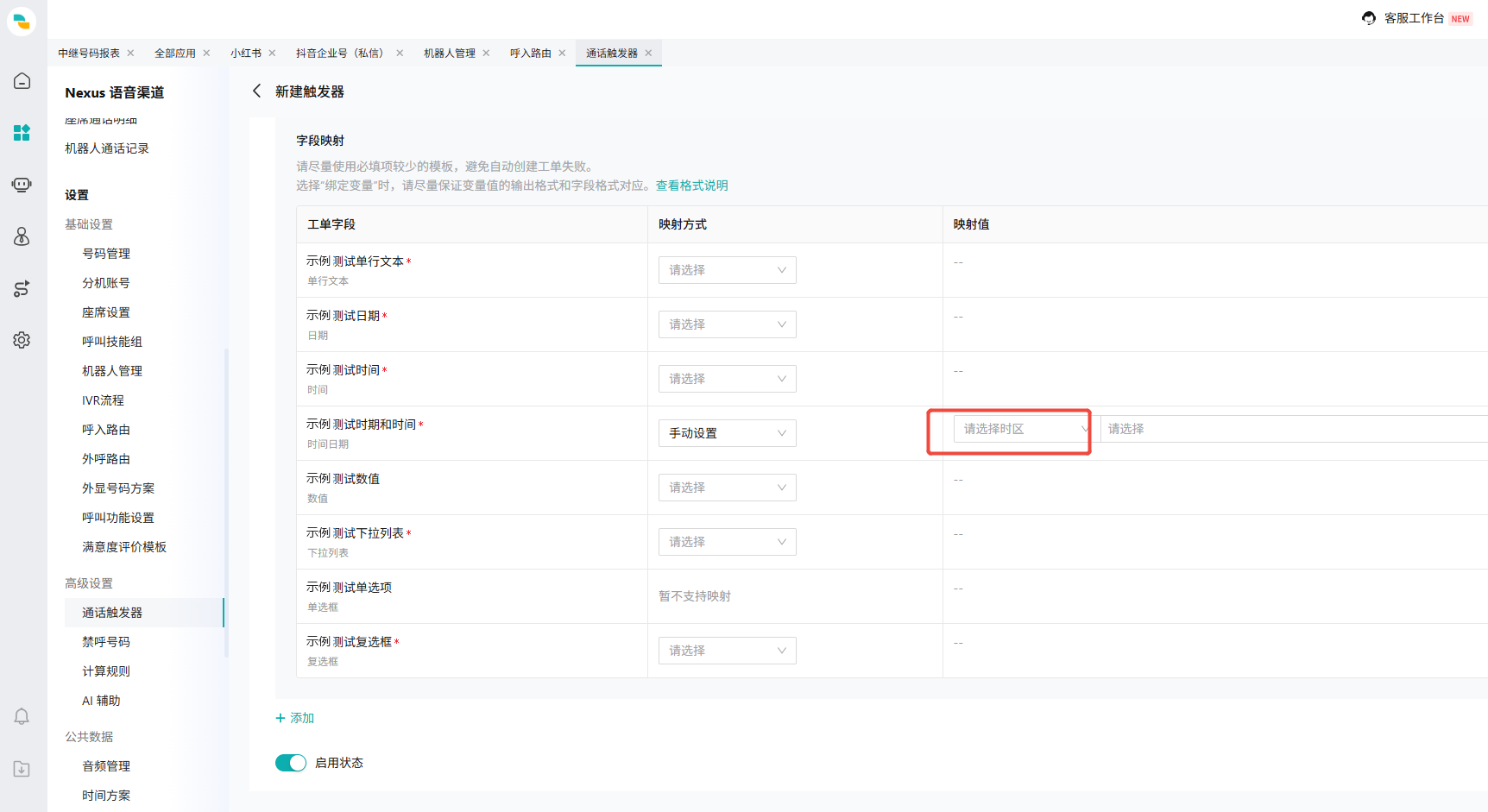Open the robot icon in sidebar
Screen dimensions: 1488x812
point(22,185)
